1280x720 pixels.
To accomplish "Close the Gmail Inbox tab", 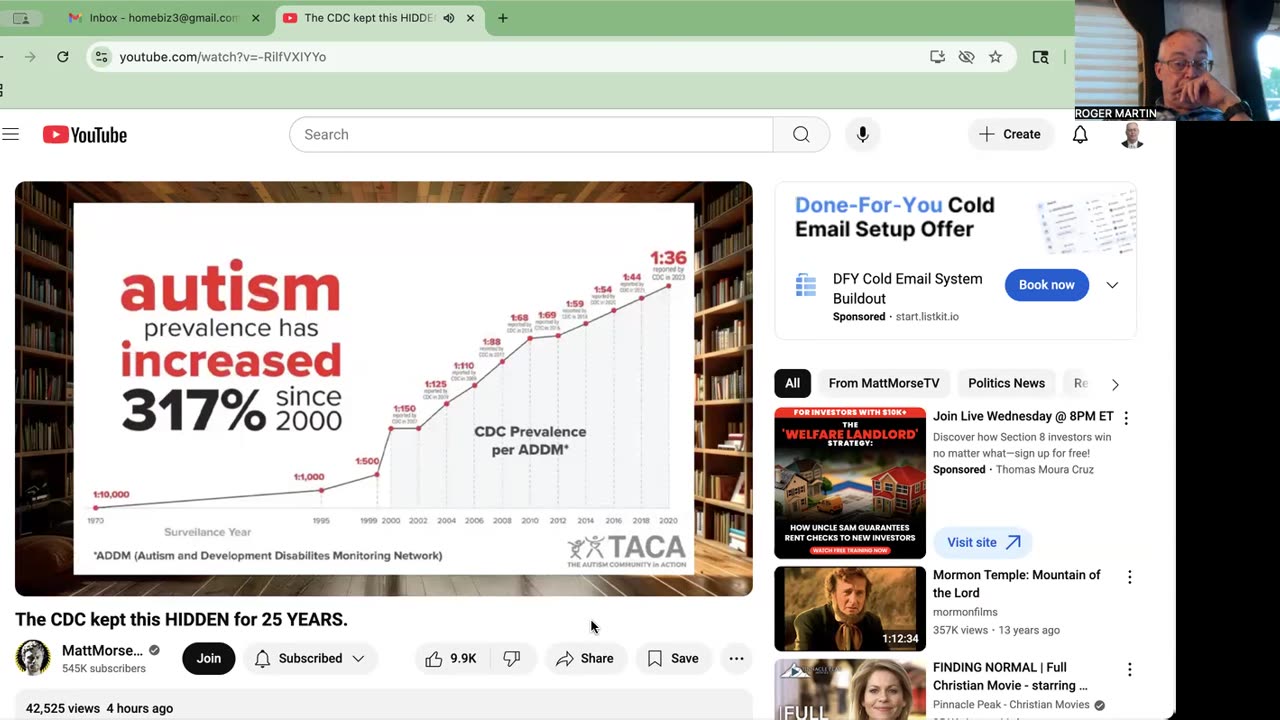I will (255, 18).
